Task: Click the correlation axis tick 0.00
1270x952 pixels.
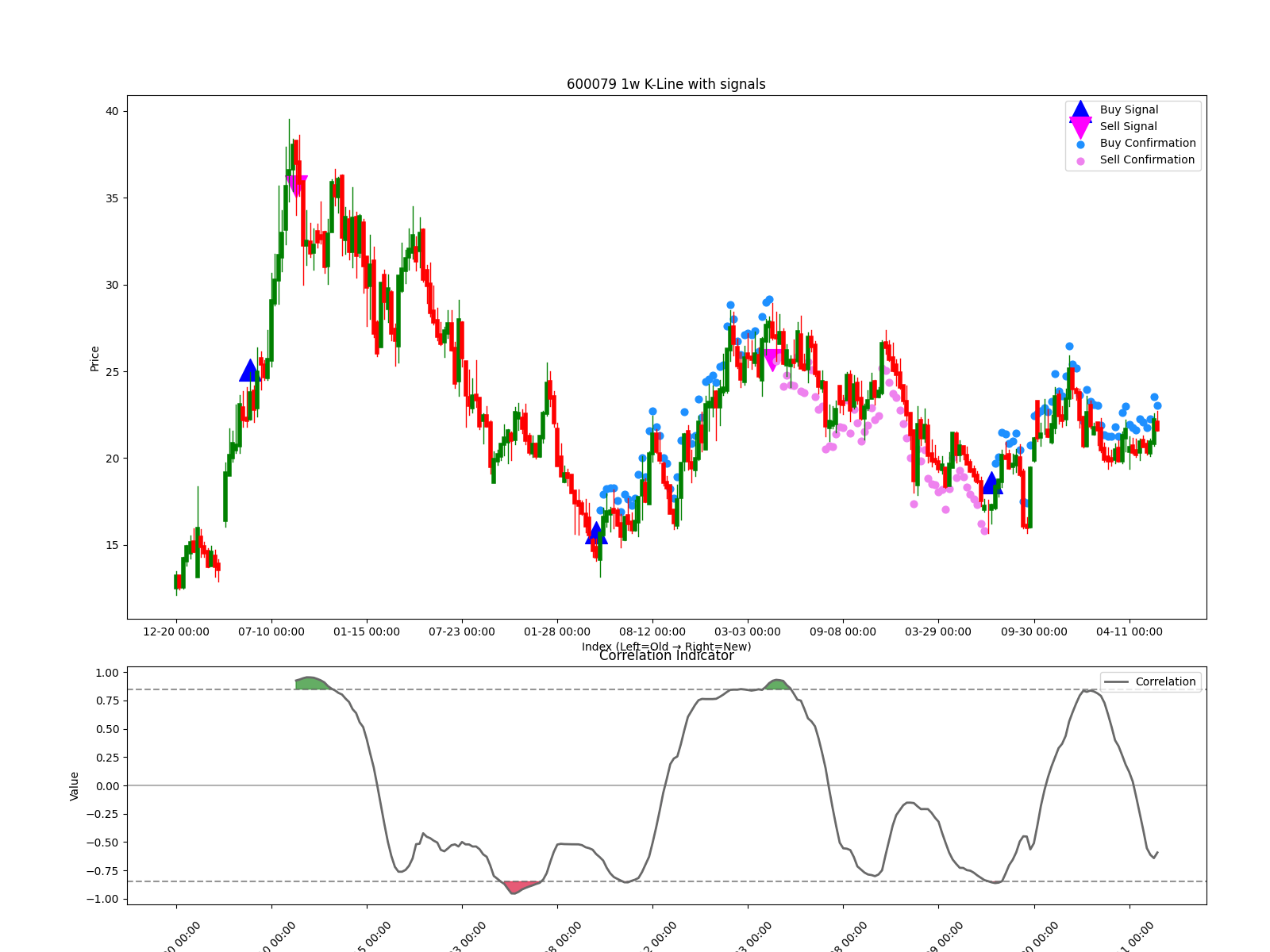Action: click(107, 786)
